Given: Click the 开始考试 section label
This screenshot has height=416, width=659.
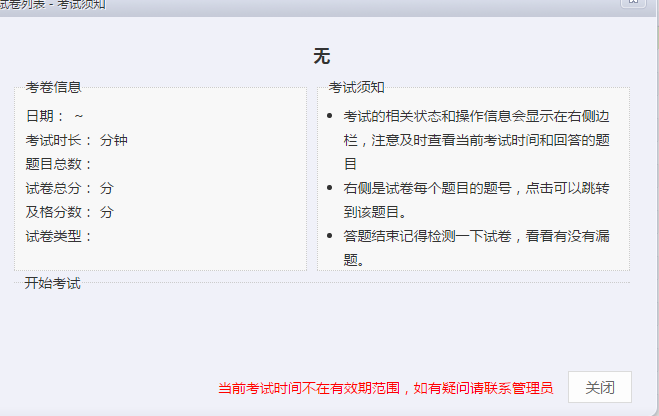Looking at the screenshot, I should tap(53, 283).
